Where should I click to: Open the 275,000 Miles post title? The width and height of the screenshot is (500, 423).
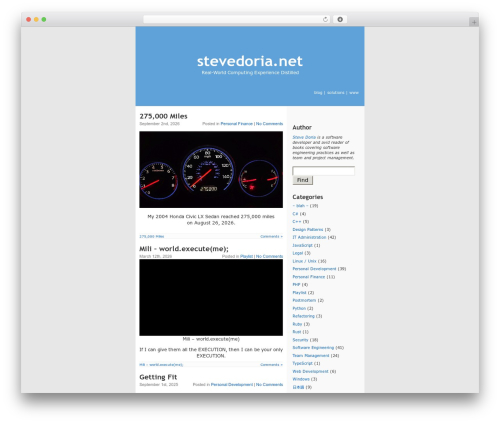(x=163, y=116)
